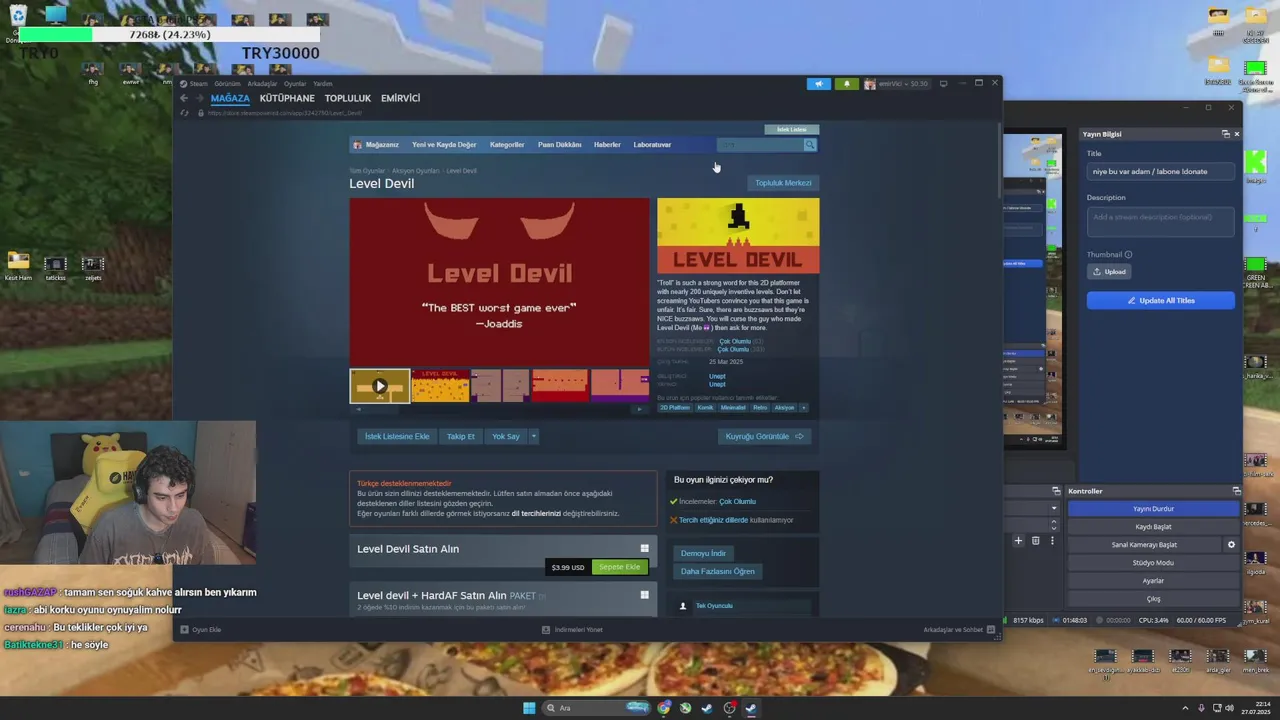Reload page with Steam's refresh icon

coord(184,113)
